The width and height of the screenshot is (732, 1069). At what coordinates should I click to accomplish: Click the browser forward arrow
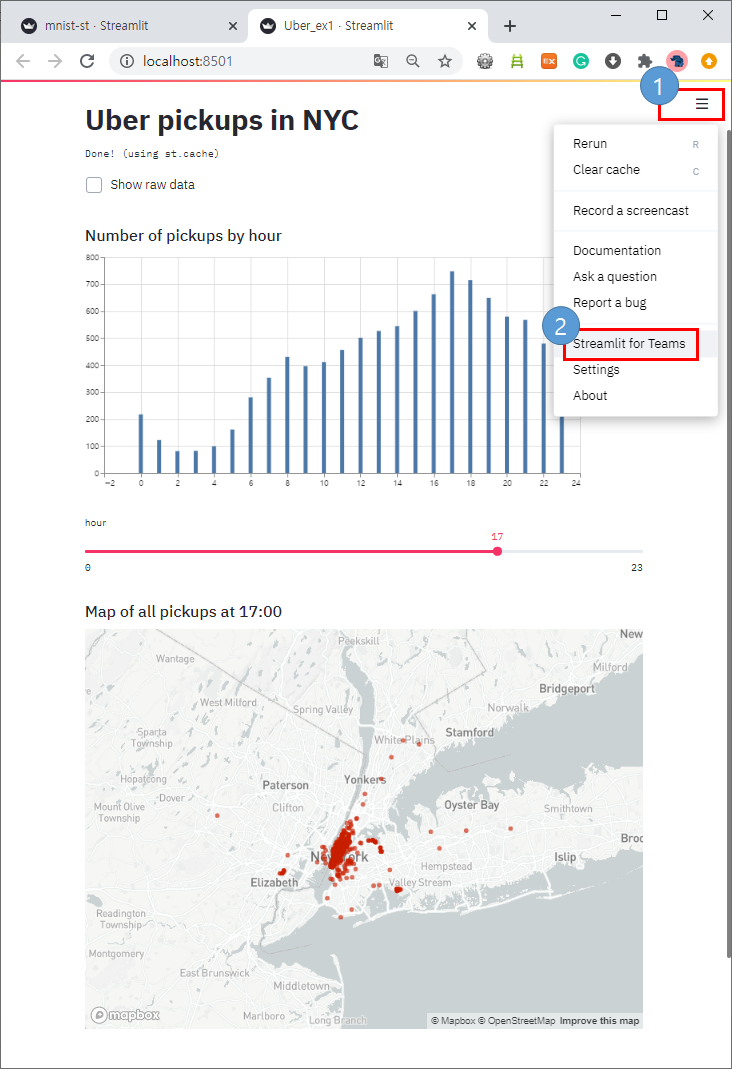point(55,61)
